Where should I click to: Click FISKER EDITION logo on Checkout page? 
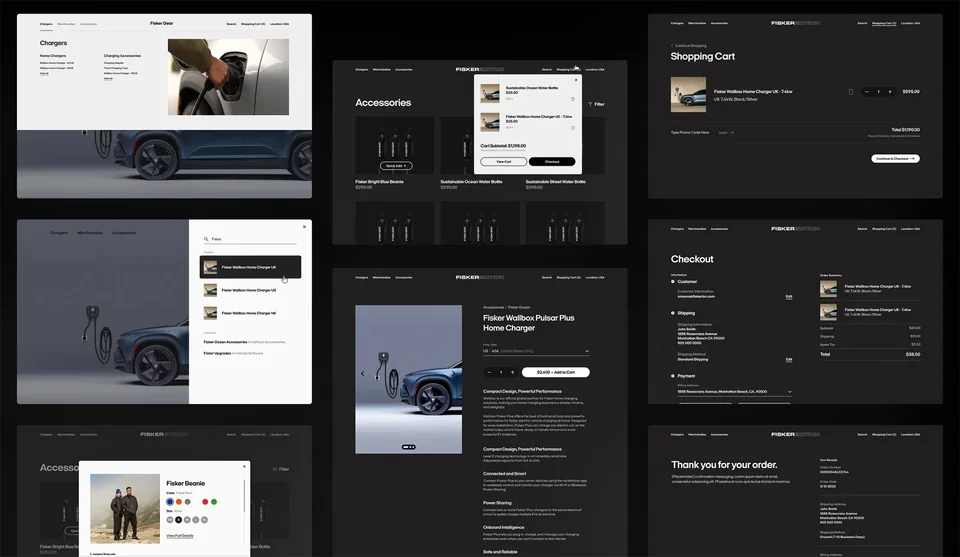pos(795,229)
